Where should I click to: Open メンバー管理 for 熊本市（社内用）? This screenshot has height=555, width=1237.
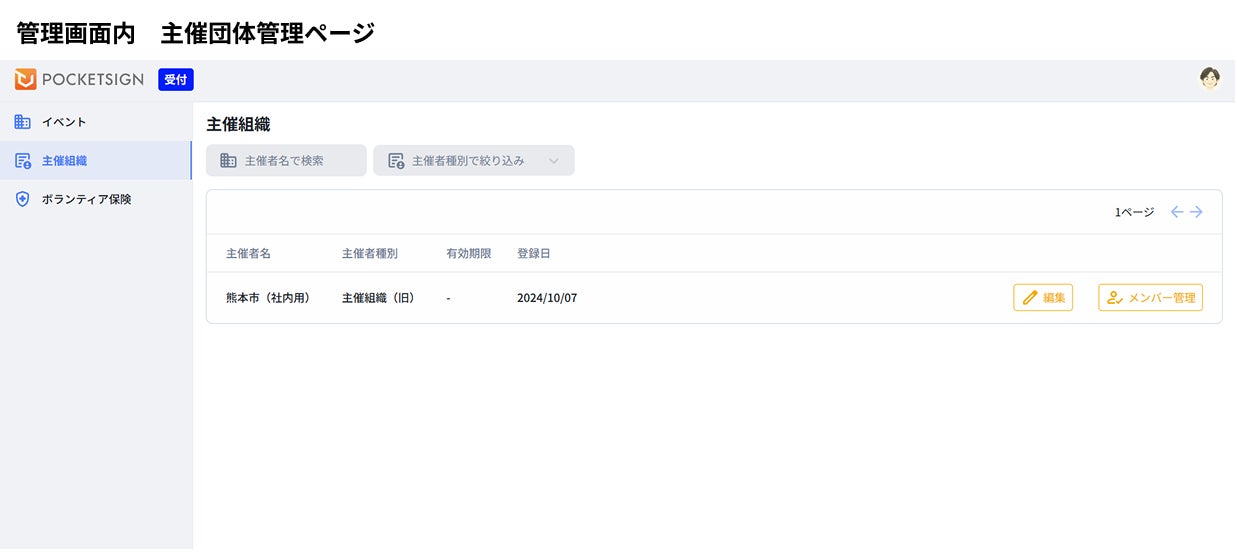(1150, 298)
